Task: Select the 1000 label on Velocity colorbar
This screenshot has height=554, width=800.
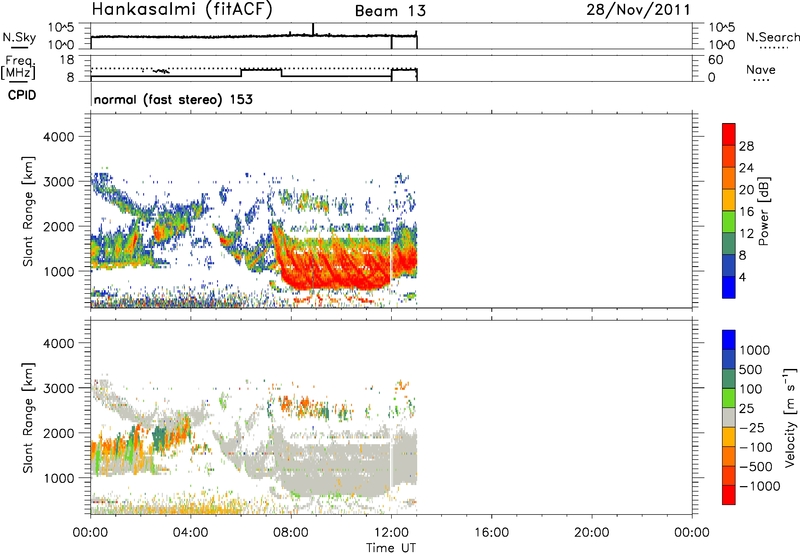Action: 755,350
